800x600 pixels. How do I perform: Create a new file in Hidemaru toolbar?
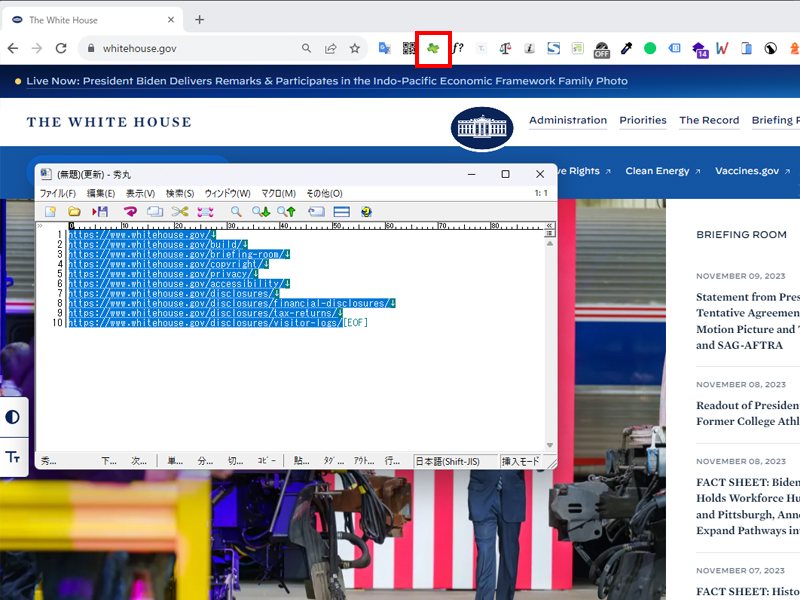[51, 212]
